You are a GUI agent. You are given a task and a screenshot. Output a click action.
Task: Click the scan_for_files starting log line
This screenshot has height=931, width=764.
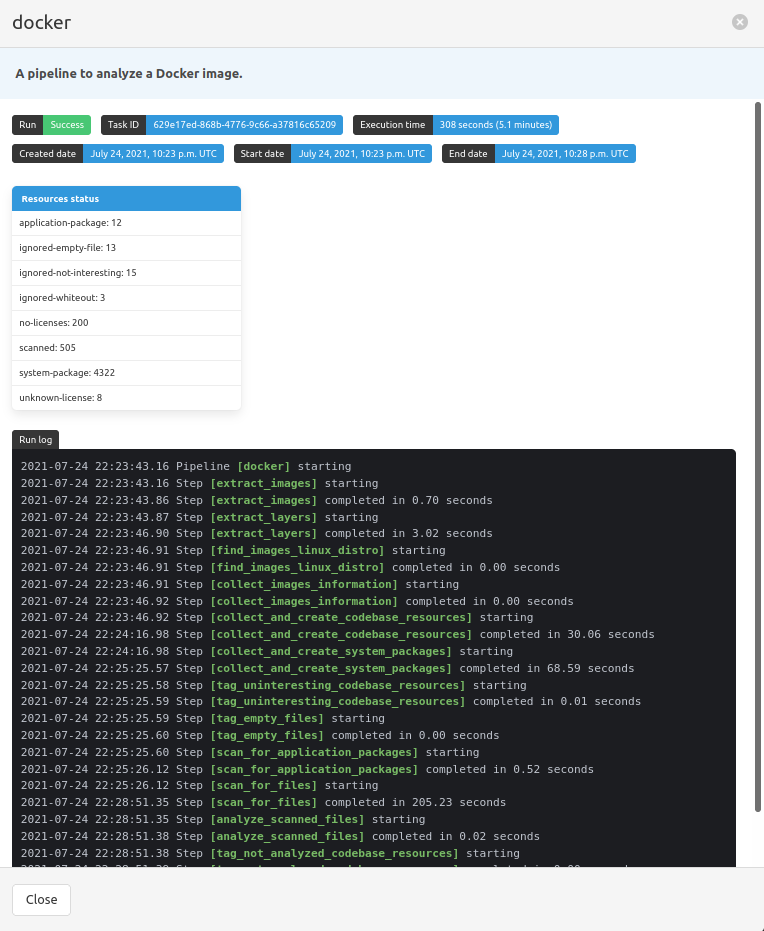[x=199, y=786]
